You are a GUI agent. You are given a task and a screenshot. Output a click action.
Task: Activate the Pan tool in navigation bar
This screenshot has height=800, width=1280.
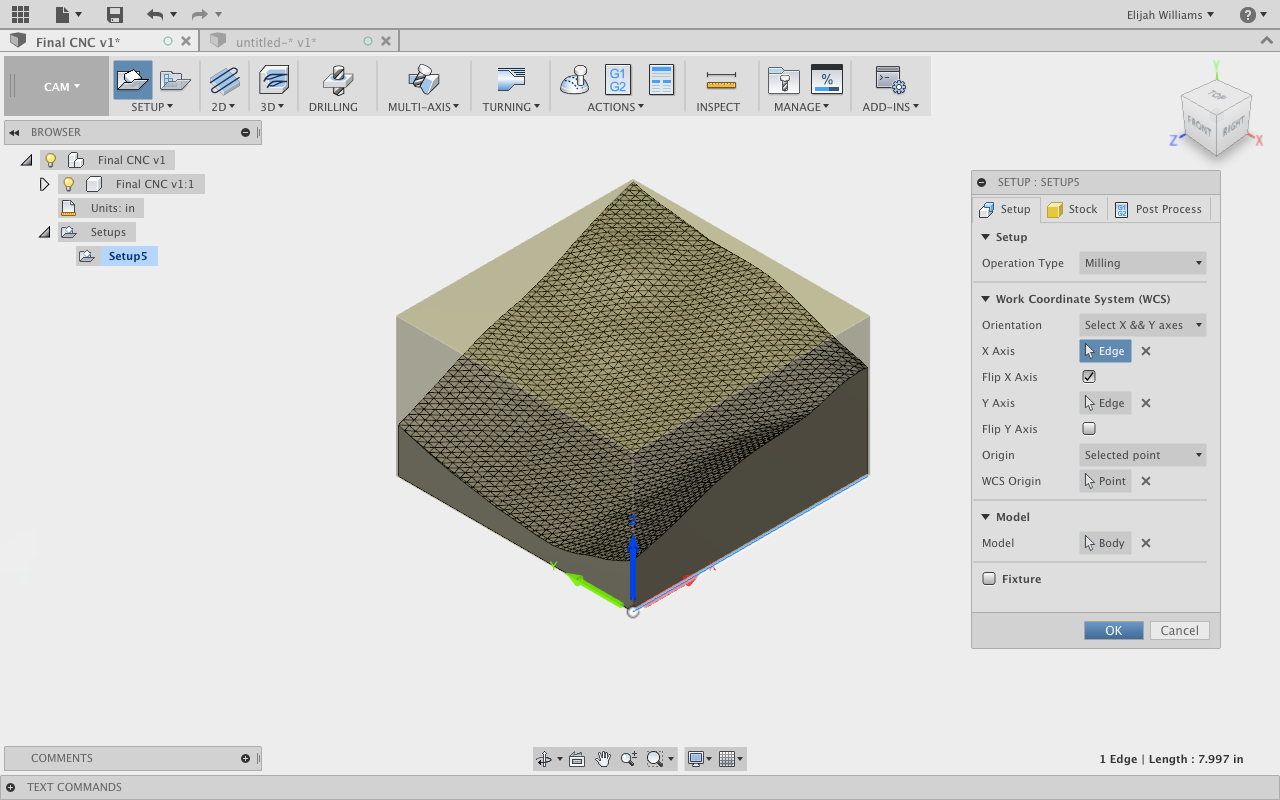603,758
